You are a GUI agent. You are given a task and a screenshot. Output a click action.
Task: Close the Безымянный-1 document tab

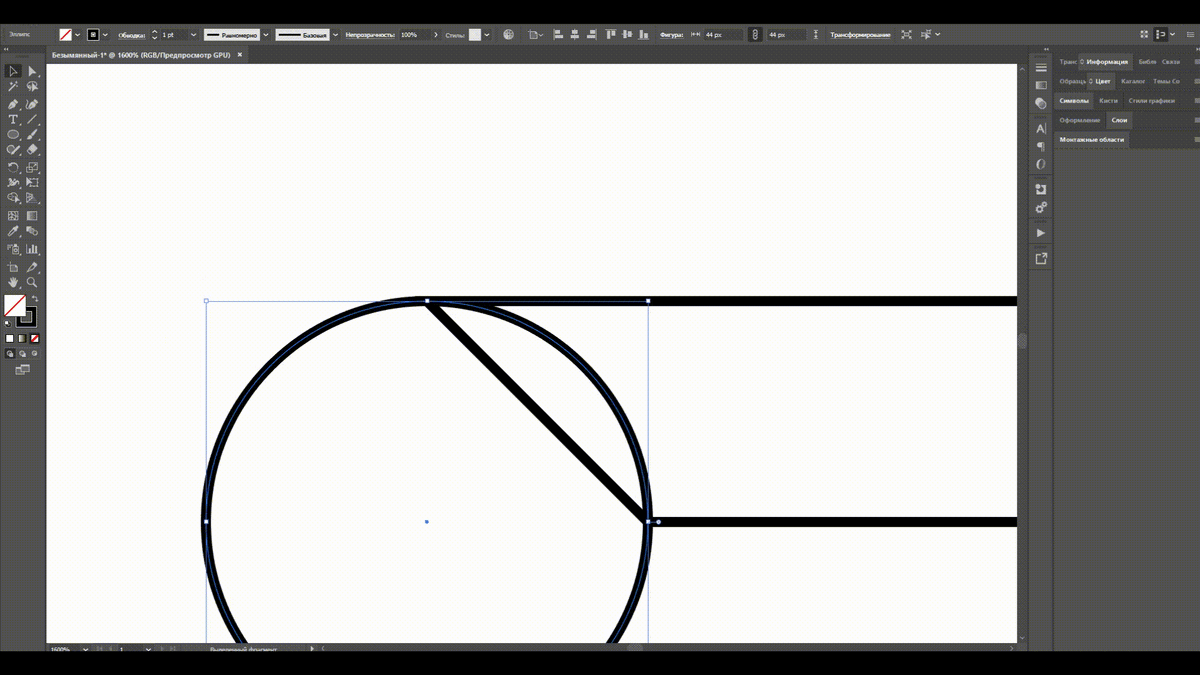click(x=240, y=55)
